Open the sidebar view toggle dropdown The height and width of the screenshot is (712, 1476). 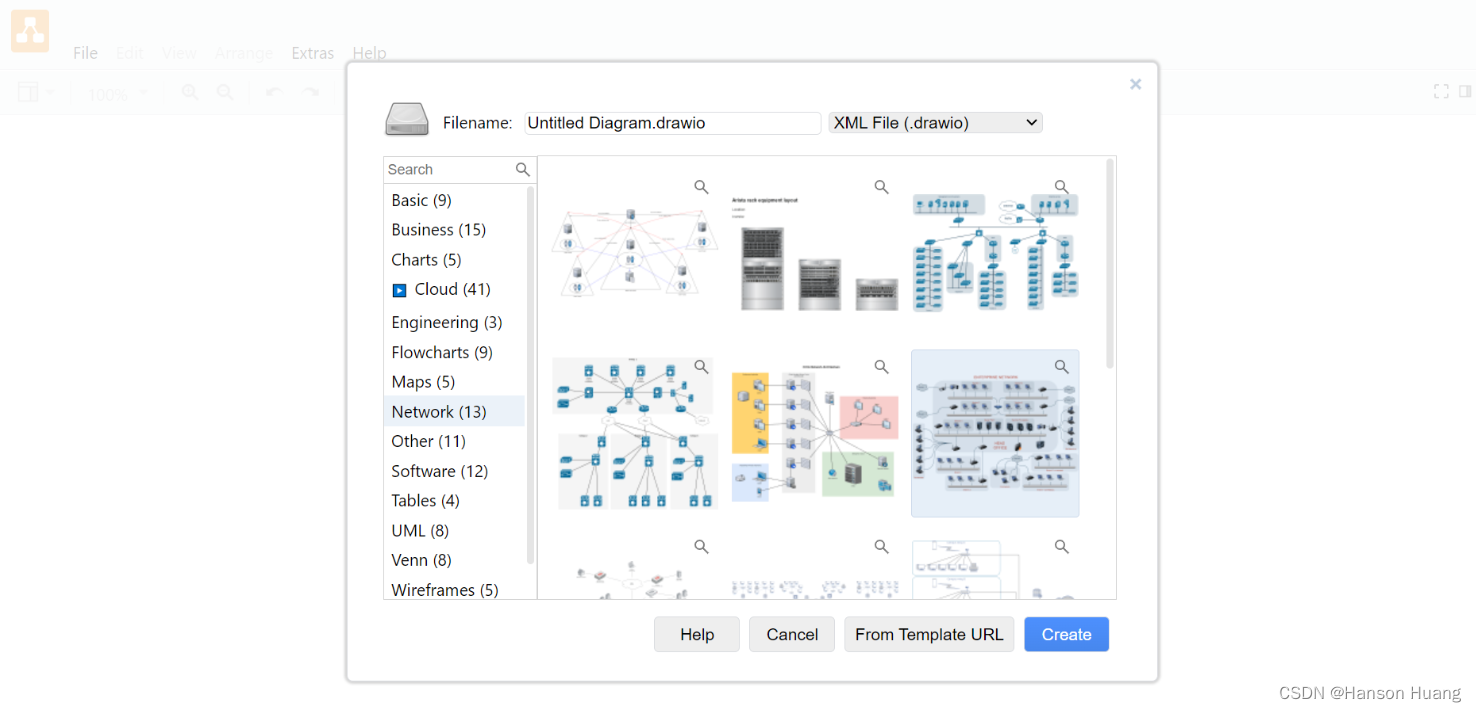[x=36, y=93]
